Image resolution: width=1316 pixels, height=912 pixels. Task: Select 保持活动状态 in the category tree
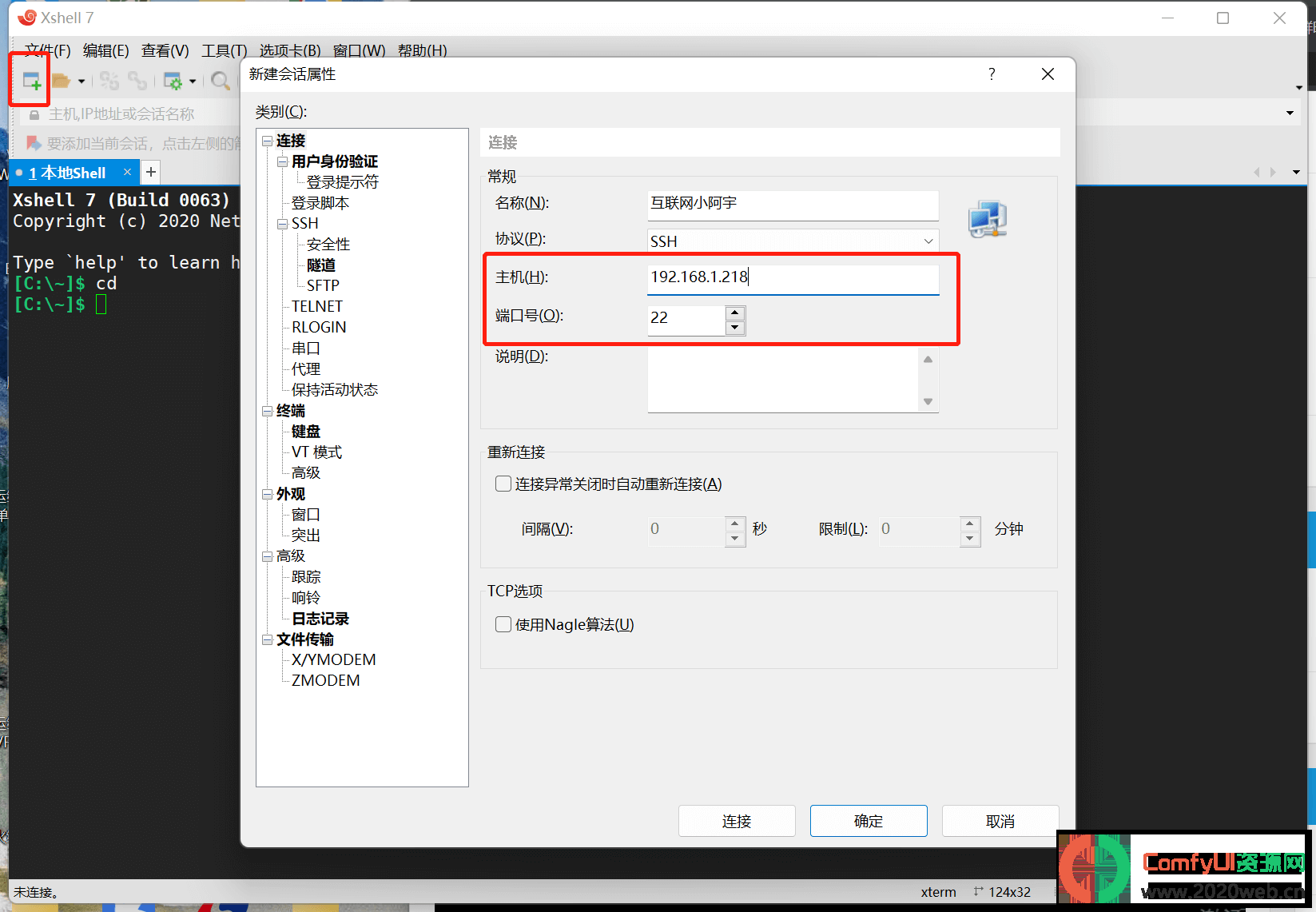coord(335,390)
